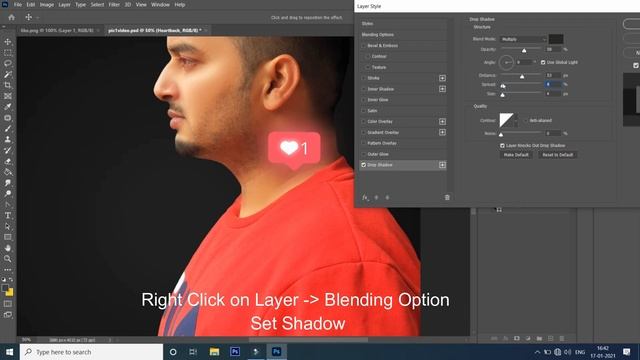Open the Contour picker dropdown arrow

(516, 121)
